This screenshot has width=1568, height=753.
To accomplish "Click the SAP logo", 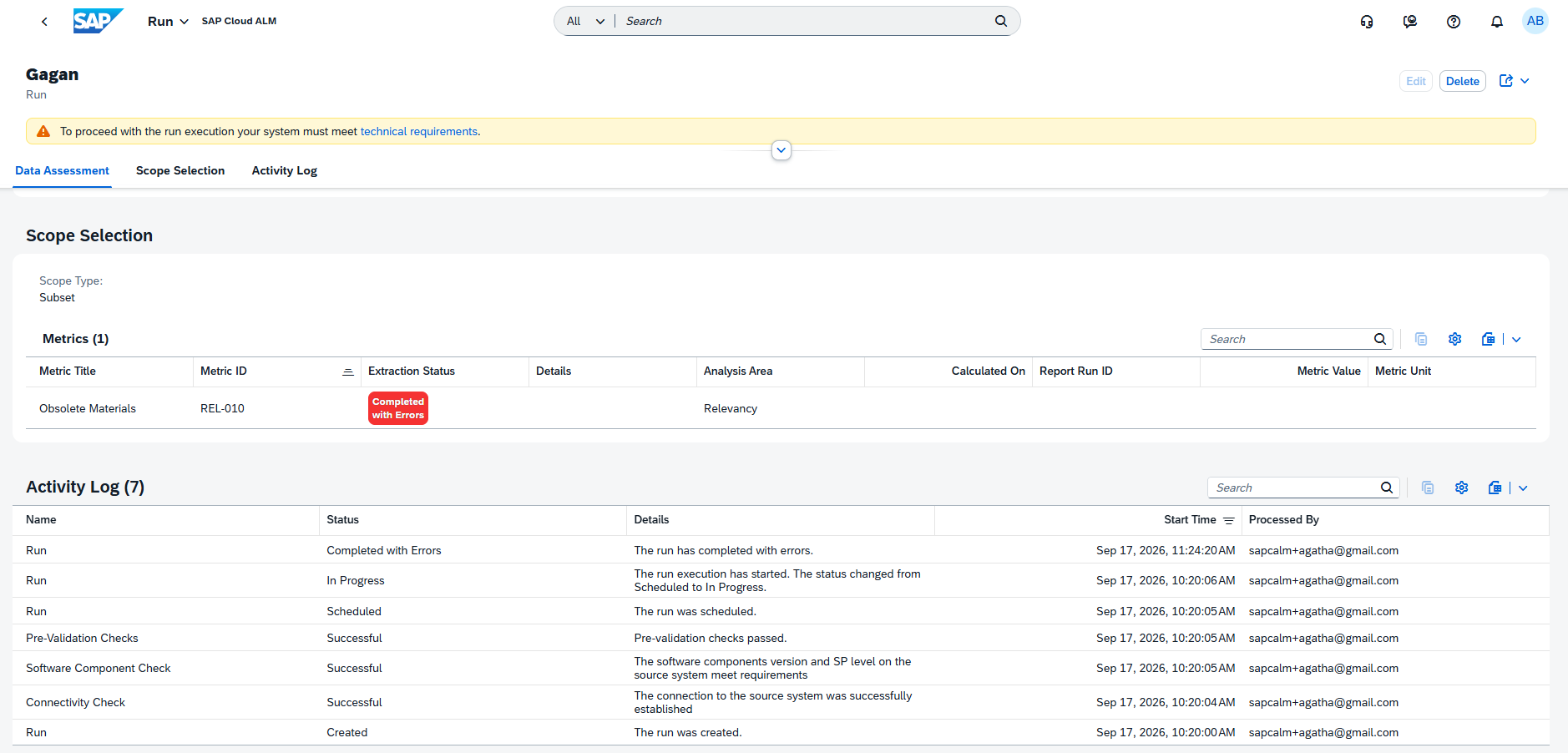I will click(99, 21).
